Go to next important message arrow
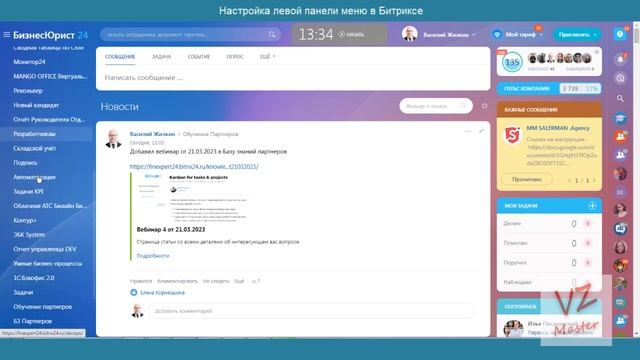Image resolution: width=640 pixels, height=360 pixels. click(594, 180)
